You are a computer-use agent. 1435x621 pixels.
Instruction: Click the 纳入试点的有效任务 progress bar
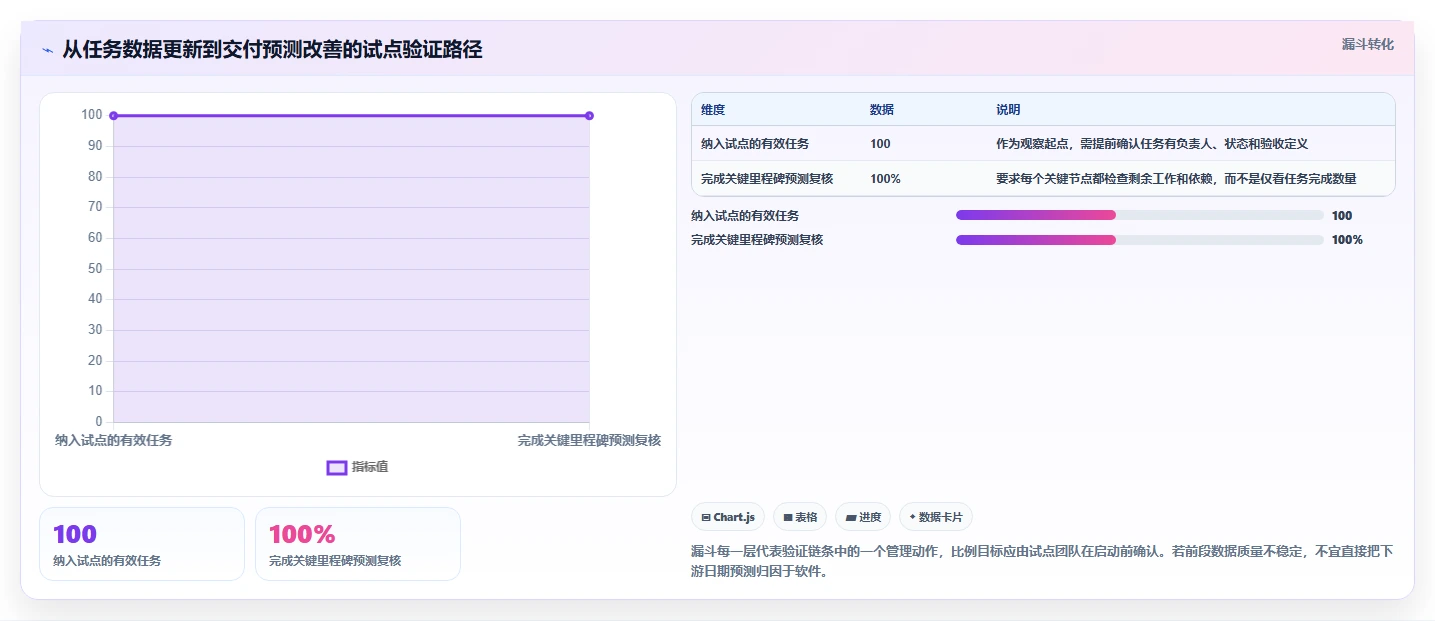coord(1140,215)
